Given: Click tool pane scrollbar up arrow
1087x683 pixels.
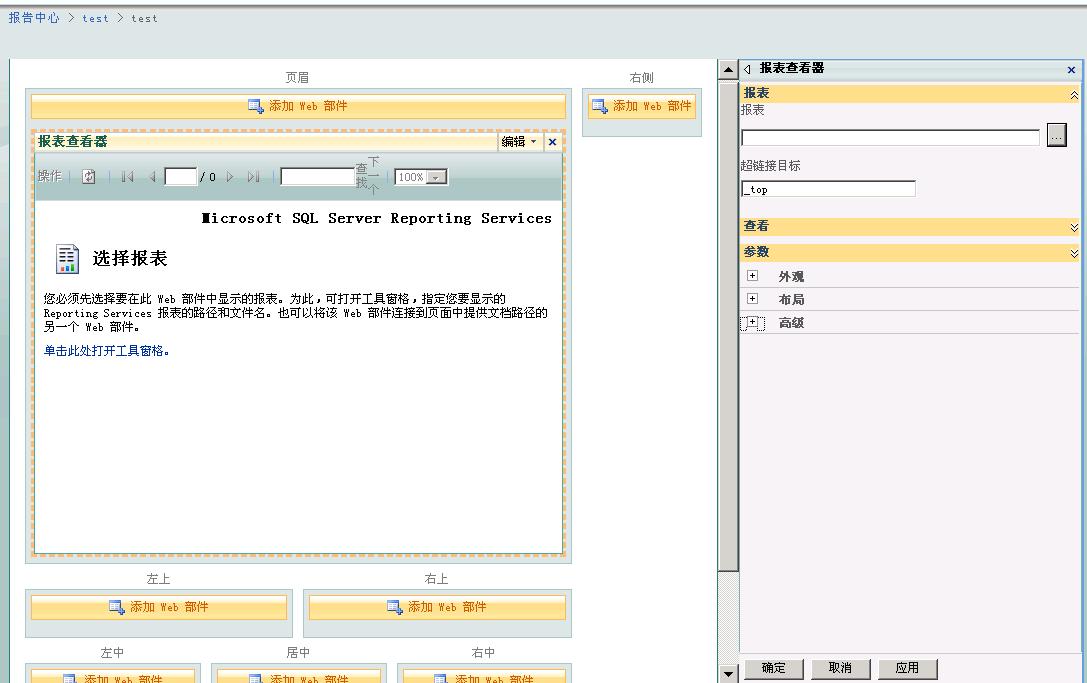Looking at the screenshot, I should (728, 69).
